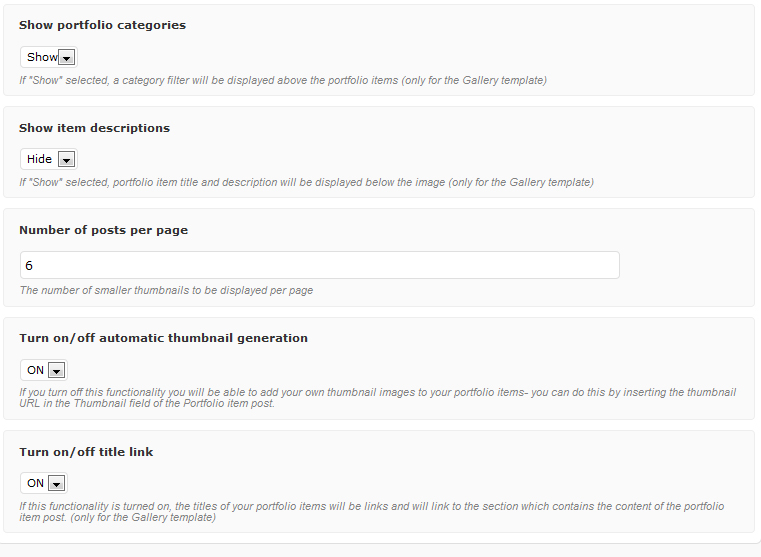Open the automatic thumbnail generation ON dropdown
Image resolution: width=761 pixels, height=557 pixels.
[36, 369]
